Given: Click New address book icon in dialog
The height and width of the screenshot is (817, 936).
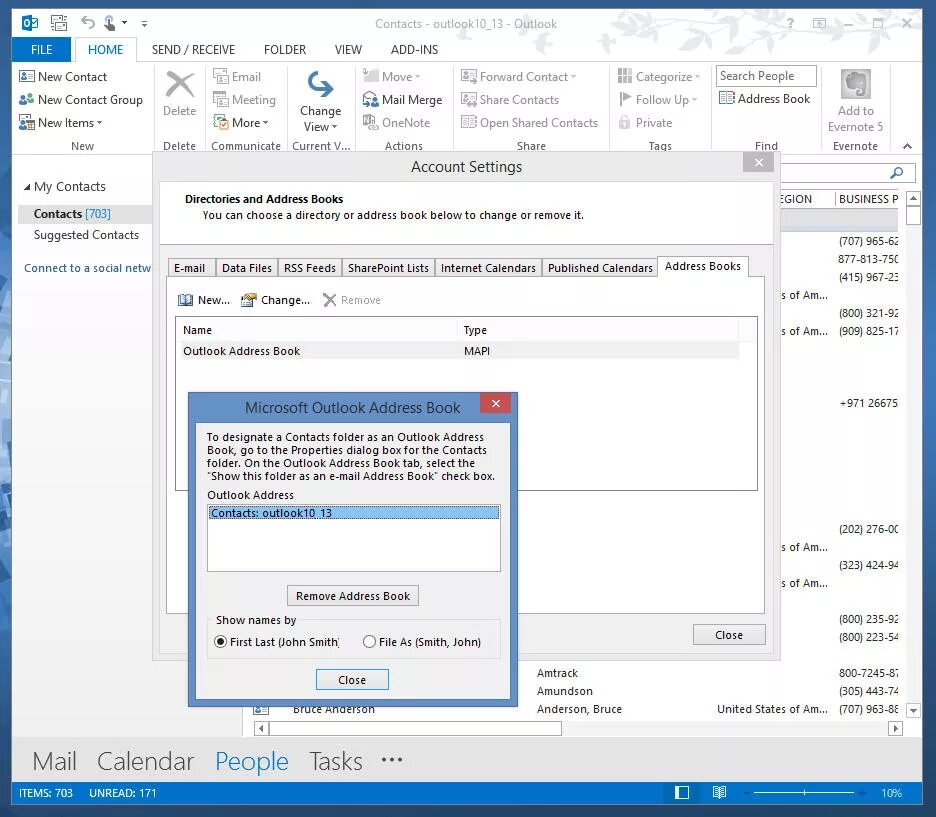Looking at the screenshot, I should 185,300.
